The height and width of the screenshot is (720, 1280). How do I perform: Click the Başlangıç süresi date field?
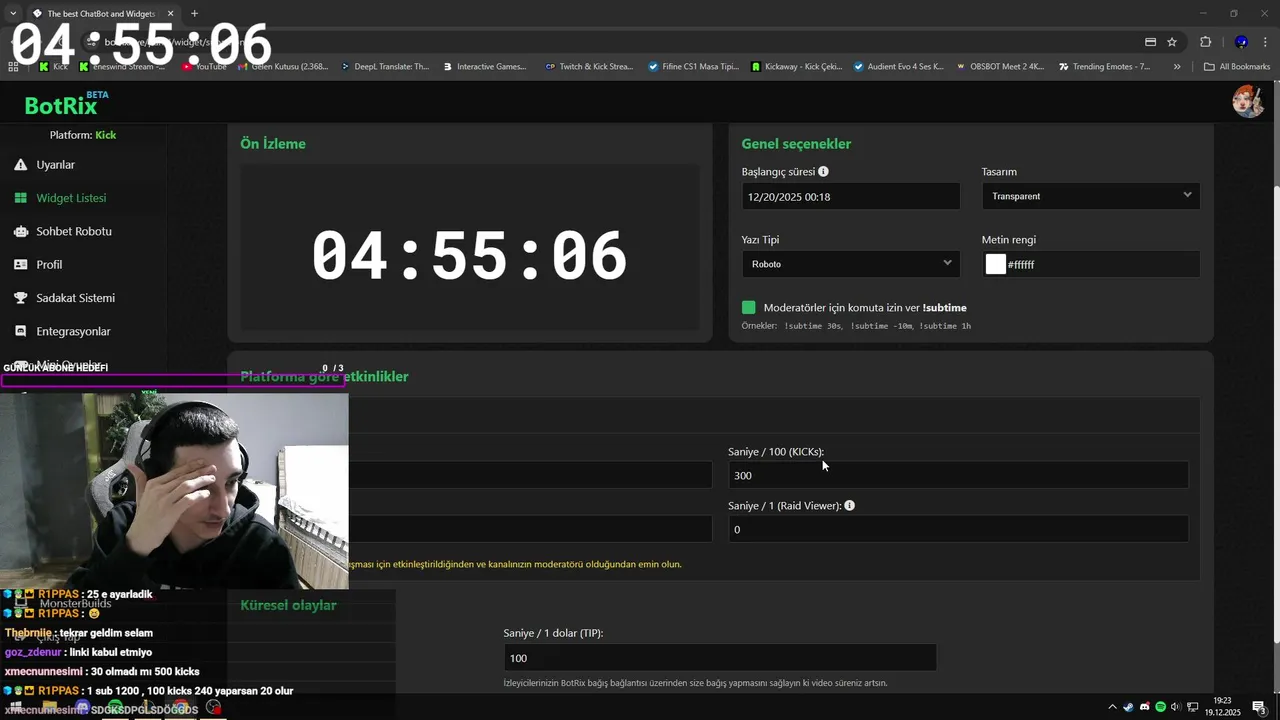tap(850, 197)
